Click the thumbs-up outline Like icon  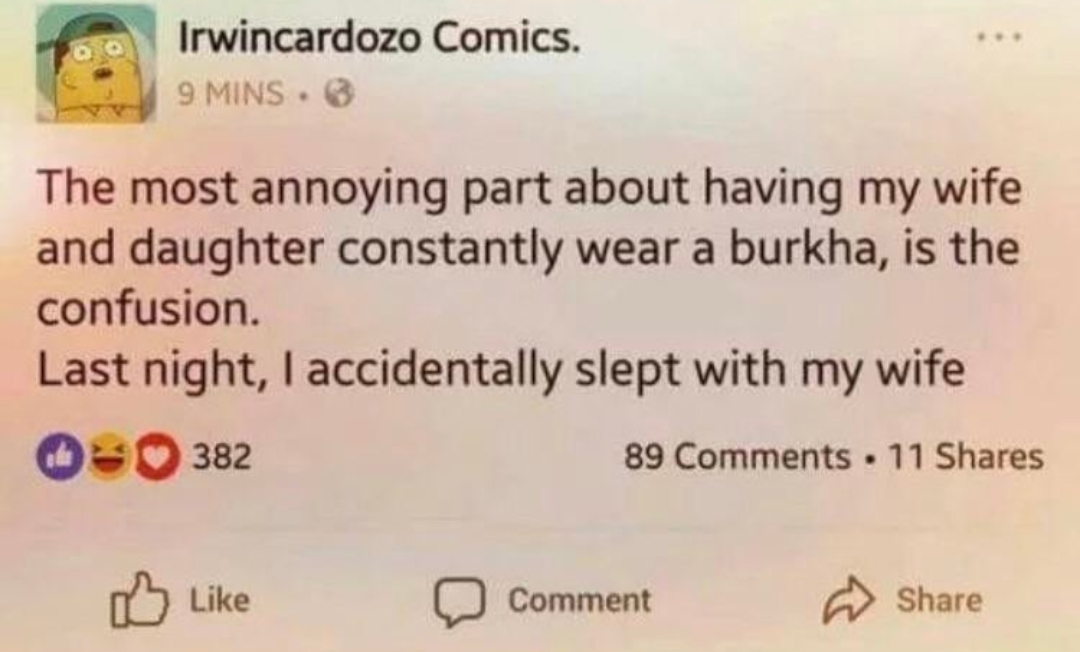(138, 598)
